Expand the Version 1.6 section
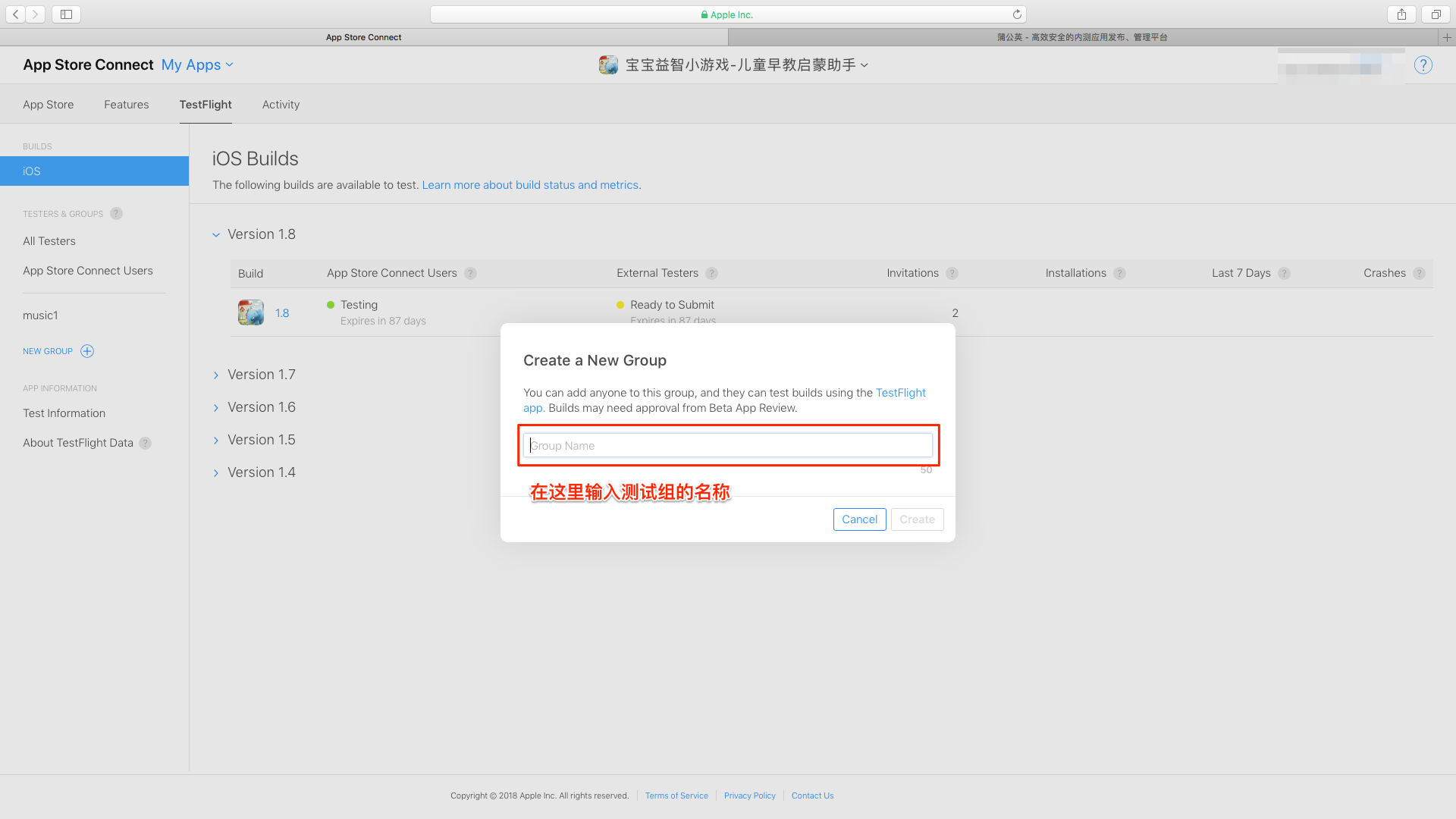This screenshot has height=819, width=1456. click(x=216, y=408)
